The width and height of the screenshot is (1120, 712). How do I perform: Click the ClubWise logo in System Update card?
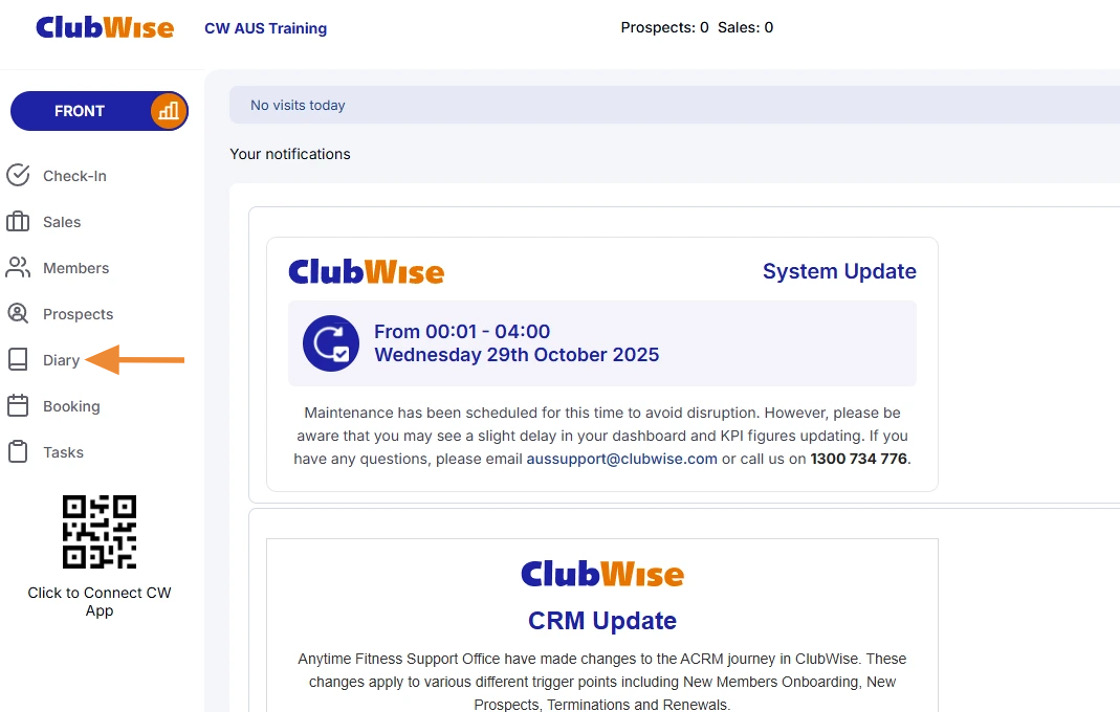[366, 271]
